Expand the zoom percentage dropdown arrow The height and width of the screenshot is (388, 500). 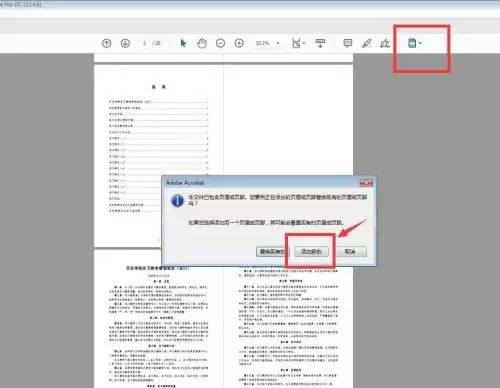pyautogui.click(x=278, y=43)
